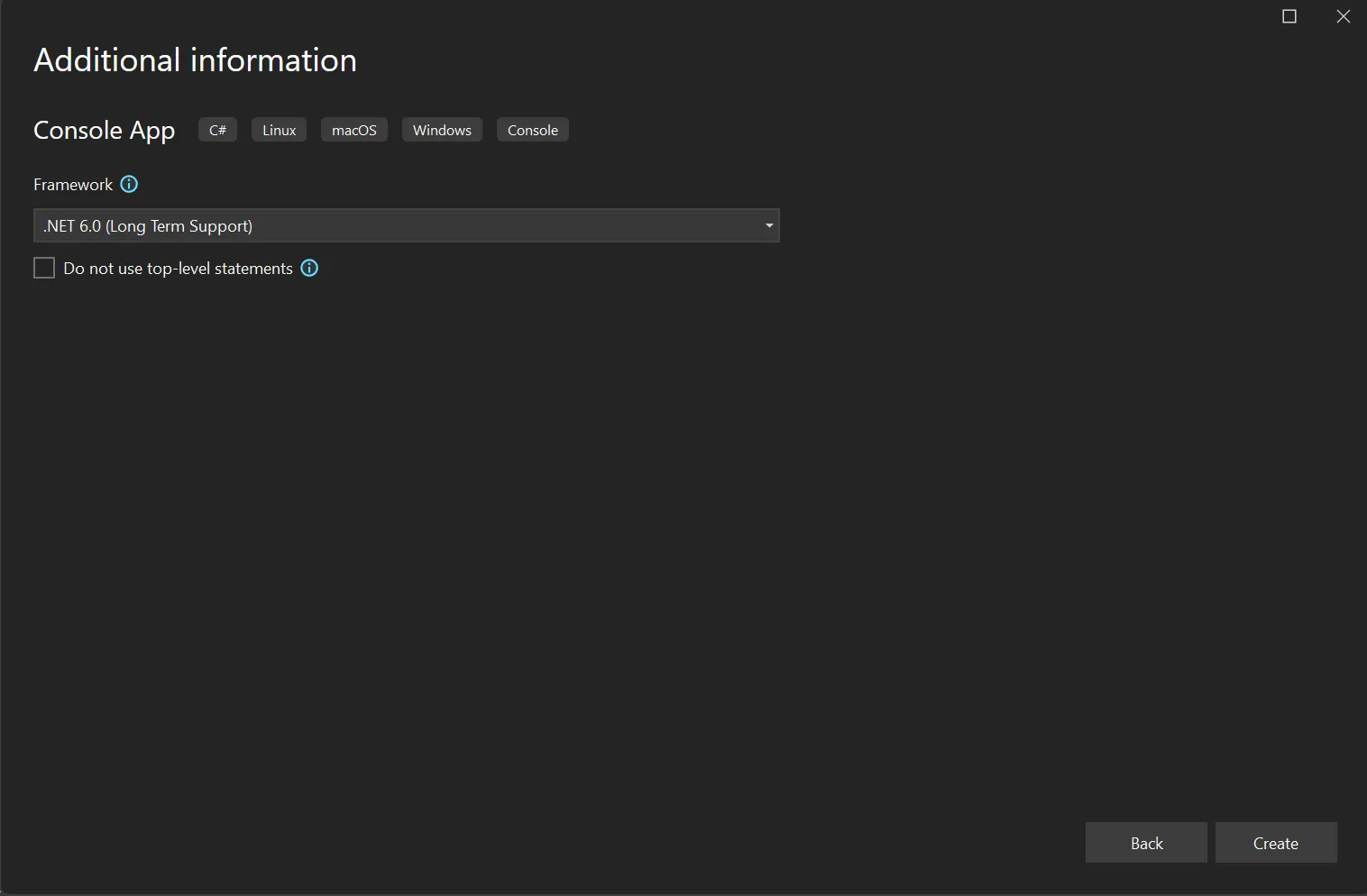Enable 'Do not use top-level statements' checkbox
Image resolution: width=1367 pixels, height=896 pixels.
(x=44, y=268)
